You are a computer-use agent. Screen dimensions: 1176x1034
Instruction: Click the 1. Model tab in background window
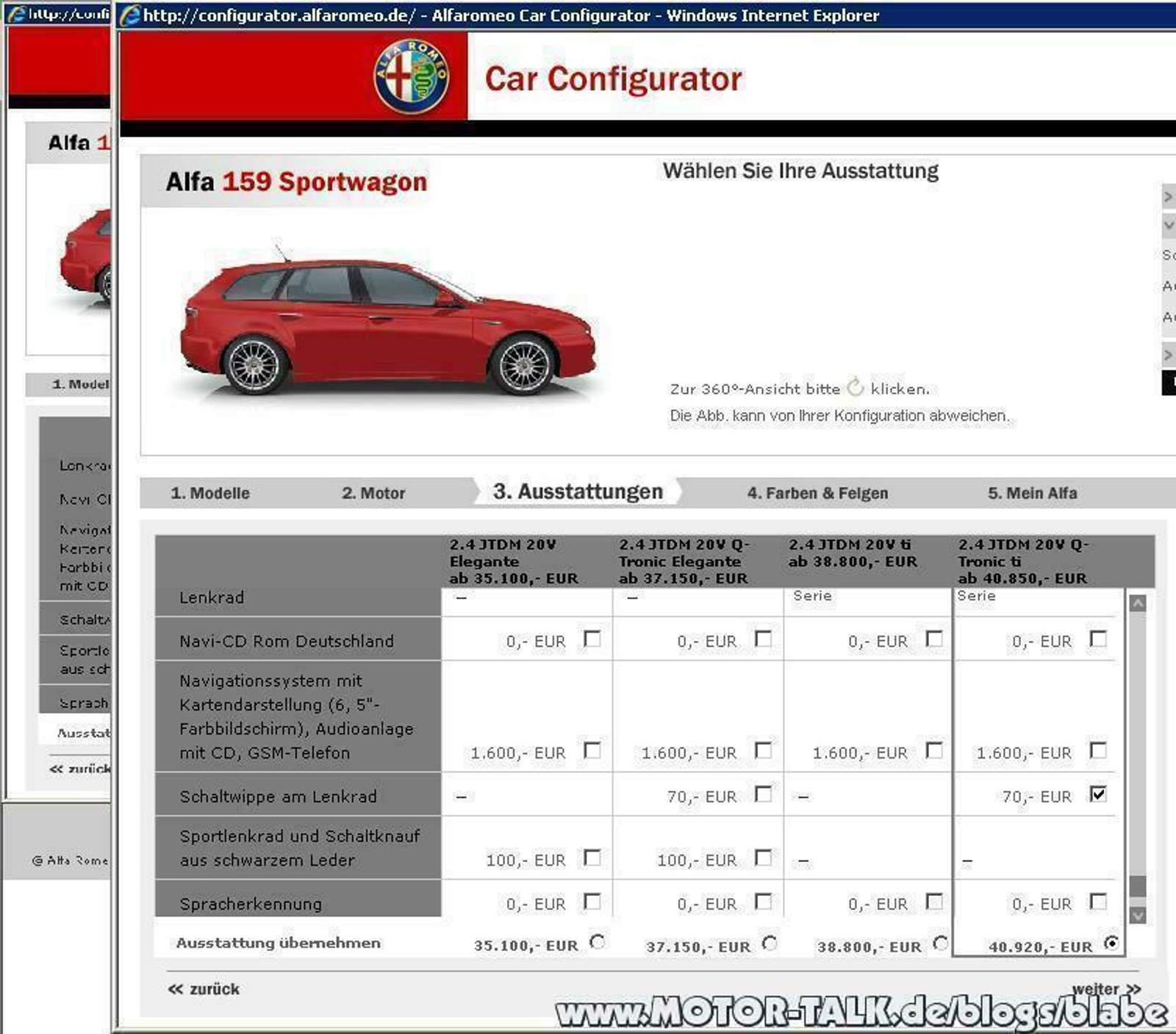pyautogui.click(x=80, y=384)
